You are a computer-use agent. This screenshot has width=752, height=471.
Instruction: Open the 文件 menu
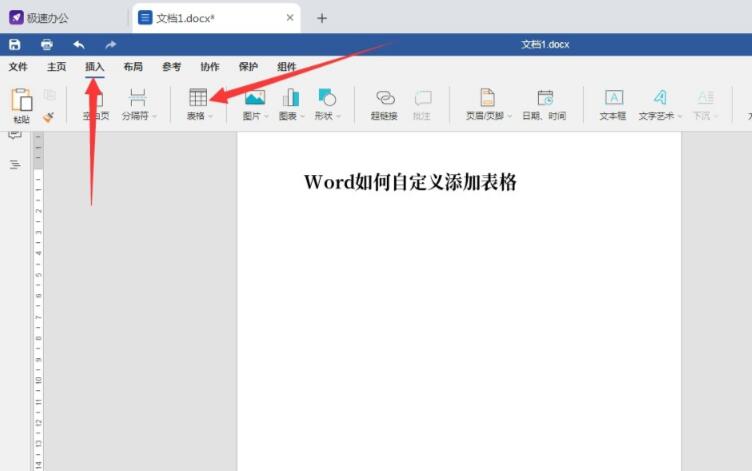[x=18, y=67]
